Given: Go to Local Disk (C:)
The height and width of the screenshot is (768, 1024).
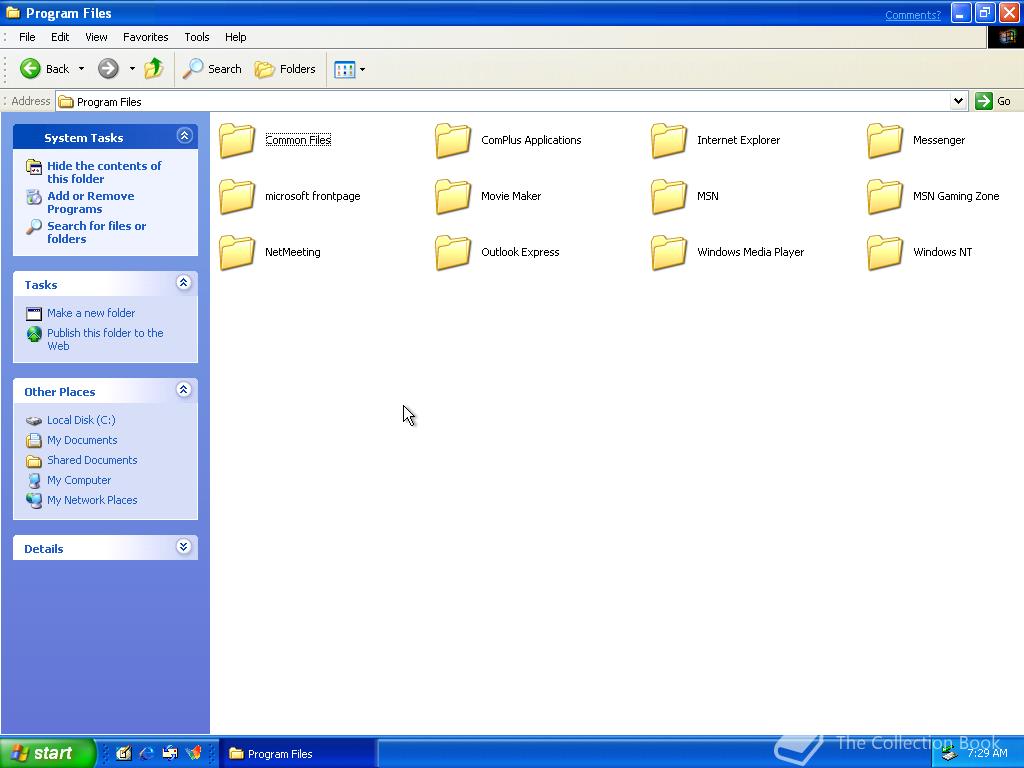Looking at the screenshot, I should coord(81,420).
